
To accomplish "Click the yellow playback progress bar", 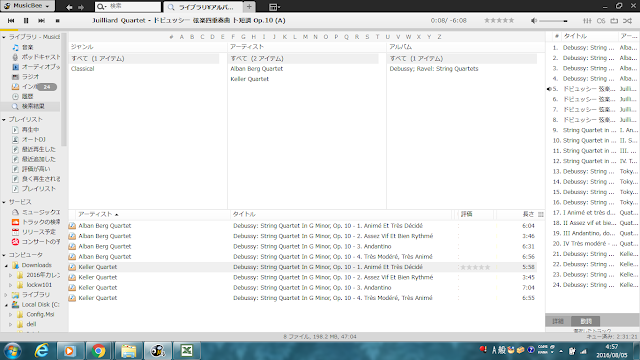I will point(9,30).
